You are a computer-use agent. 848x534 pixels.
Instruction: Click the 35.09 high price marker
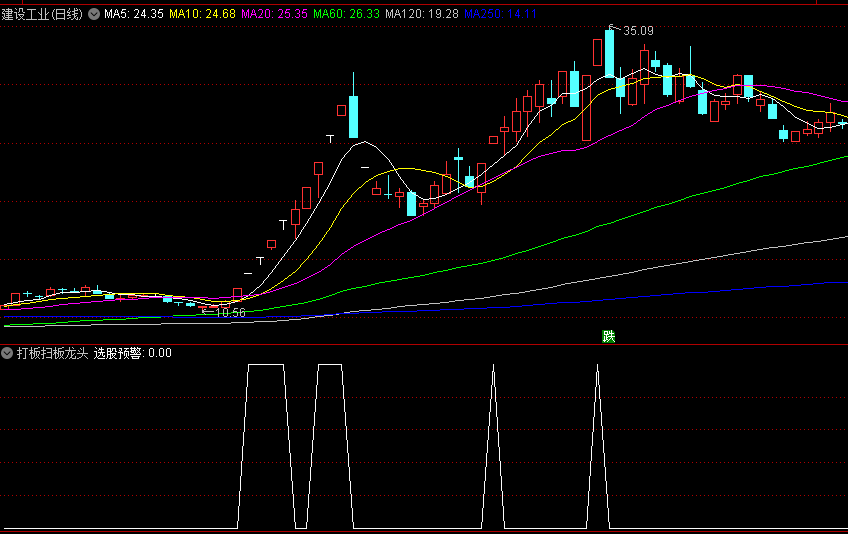(x=638, y=31)
